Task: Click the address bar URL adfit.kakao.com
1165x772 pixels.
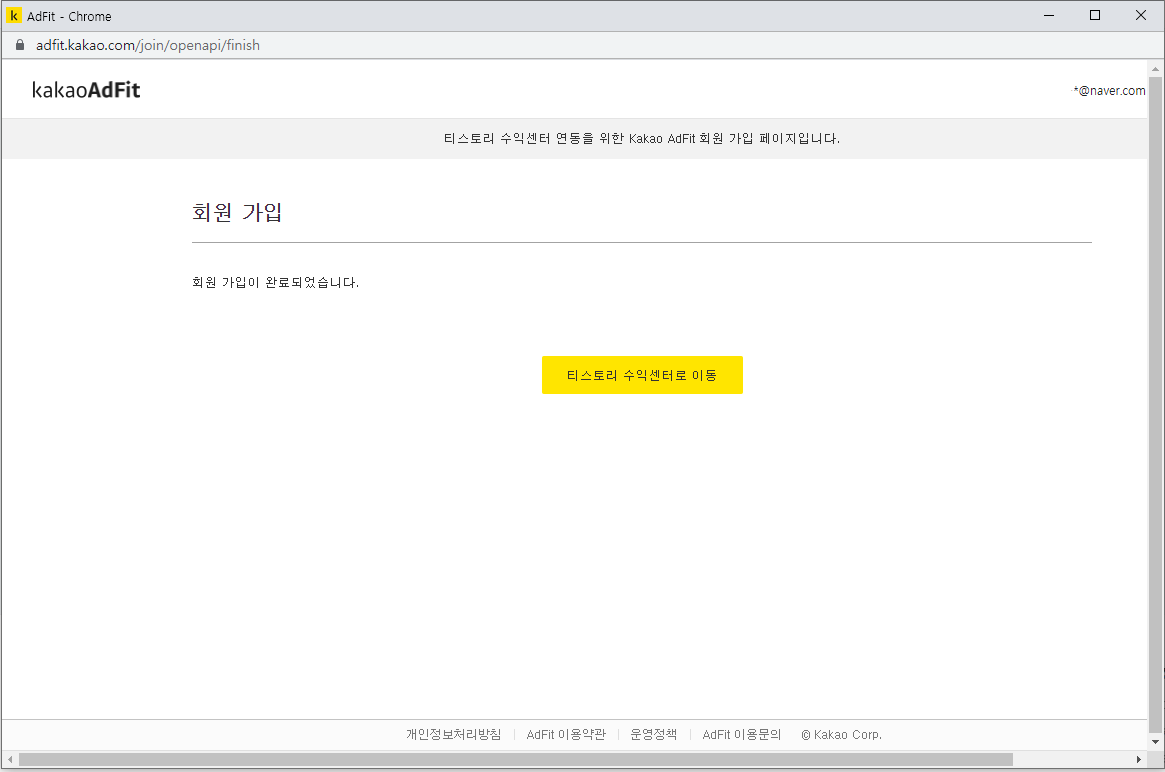Action: (148, 45)
